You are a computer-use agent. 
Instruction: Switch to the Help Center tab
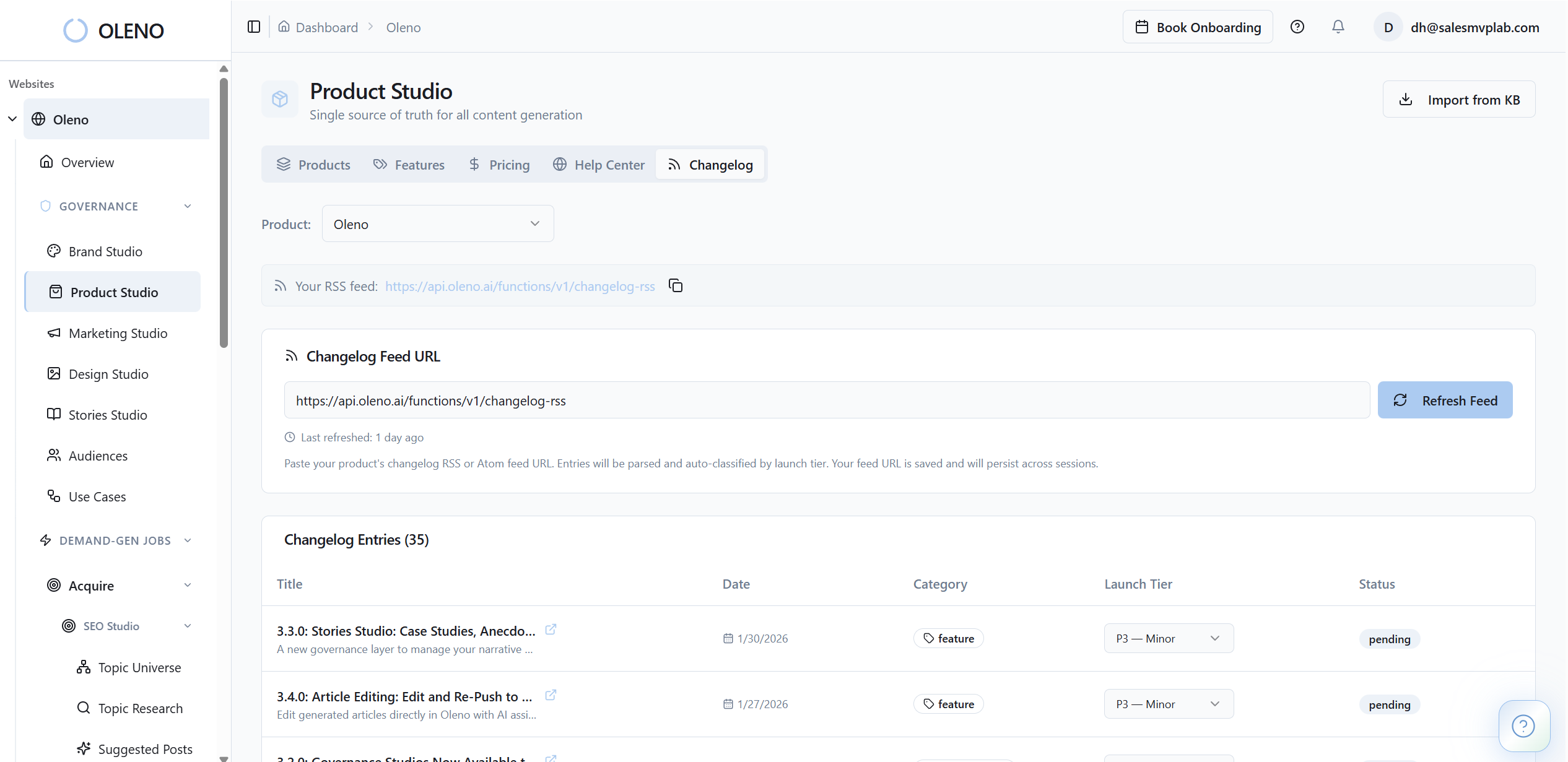coord(598,164)
